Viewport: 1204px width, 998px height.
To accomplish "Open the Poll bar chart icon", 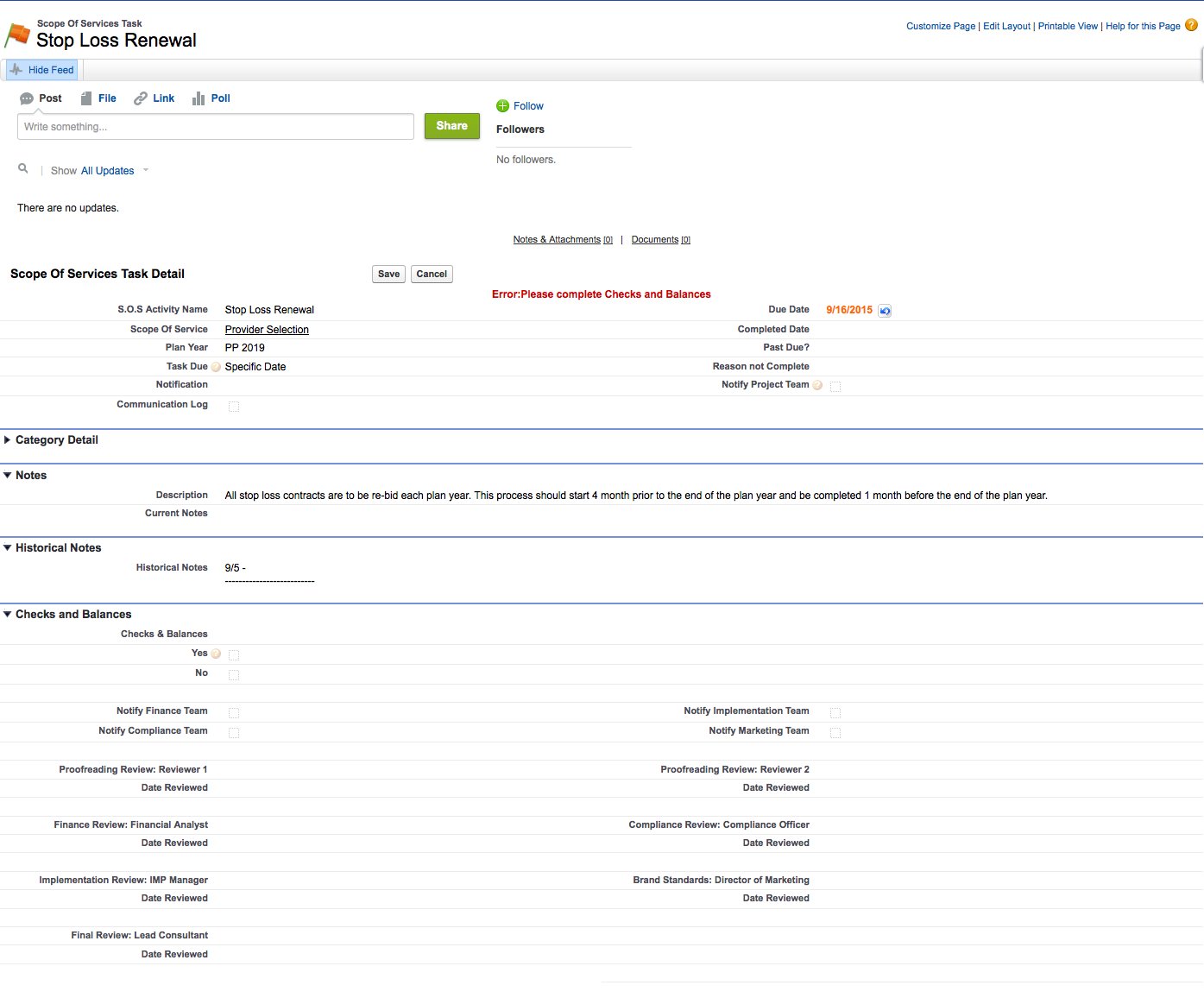I will coord(199,98).
